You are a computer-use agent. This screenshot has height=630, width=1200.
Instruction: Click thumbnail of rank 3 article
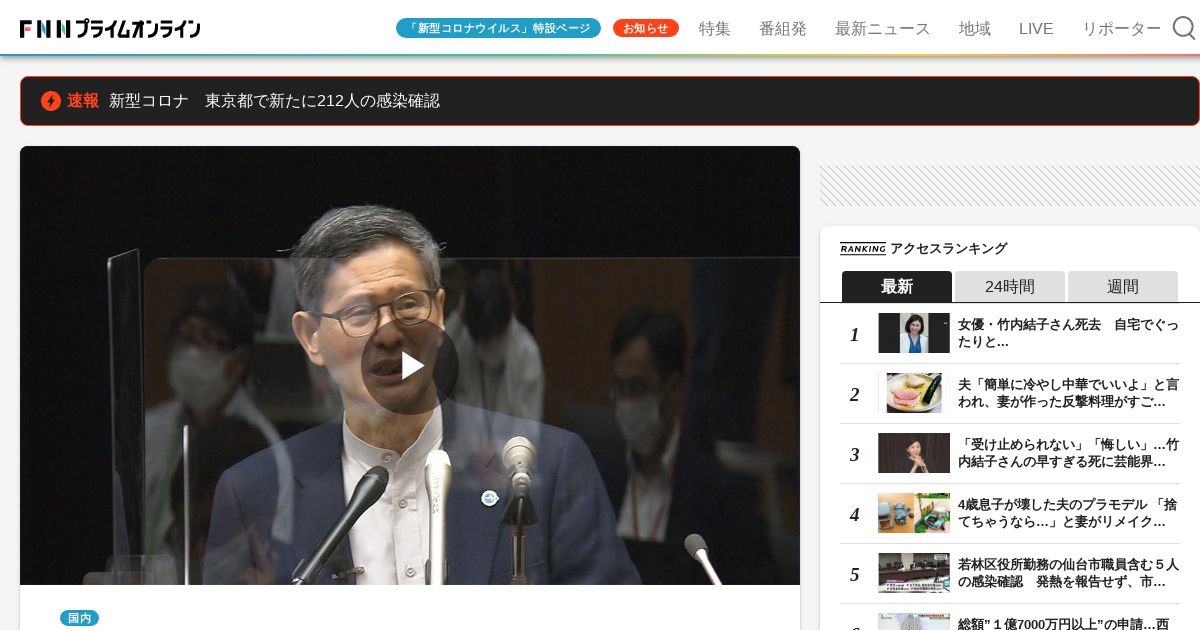tap(914, 453)
